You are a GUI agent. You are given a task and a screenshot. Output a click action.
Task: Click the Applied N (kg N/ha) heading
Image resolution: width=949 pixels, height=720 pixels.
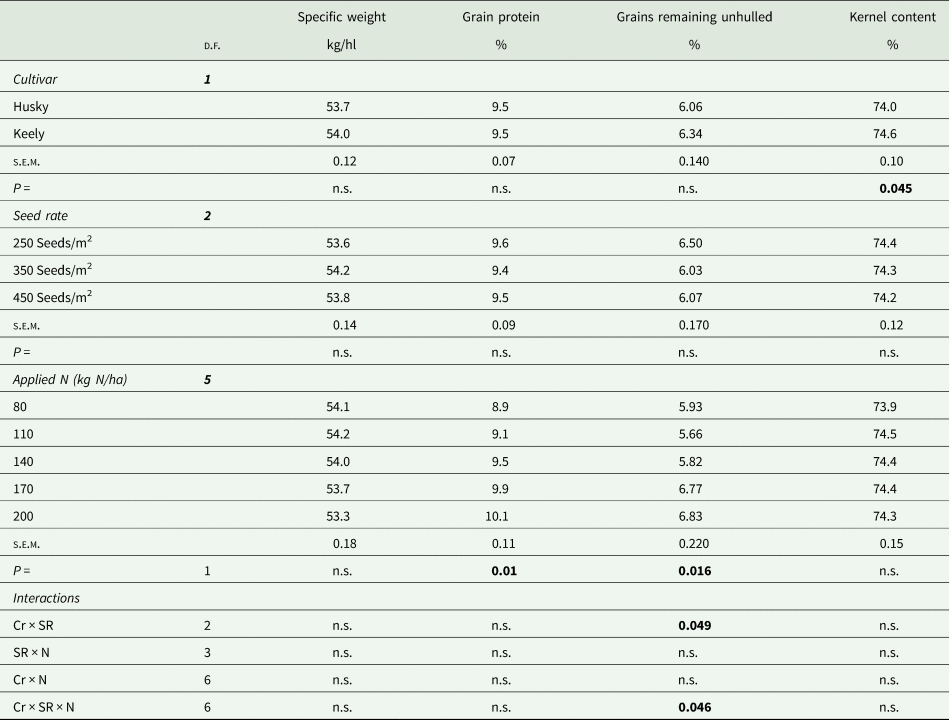click(x=69, y=379)
